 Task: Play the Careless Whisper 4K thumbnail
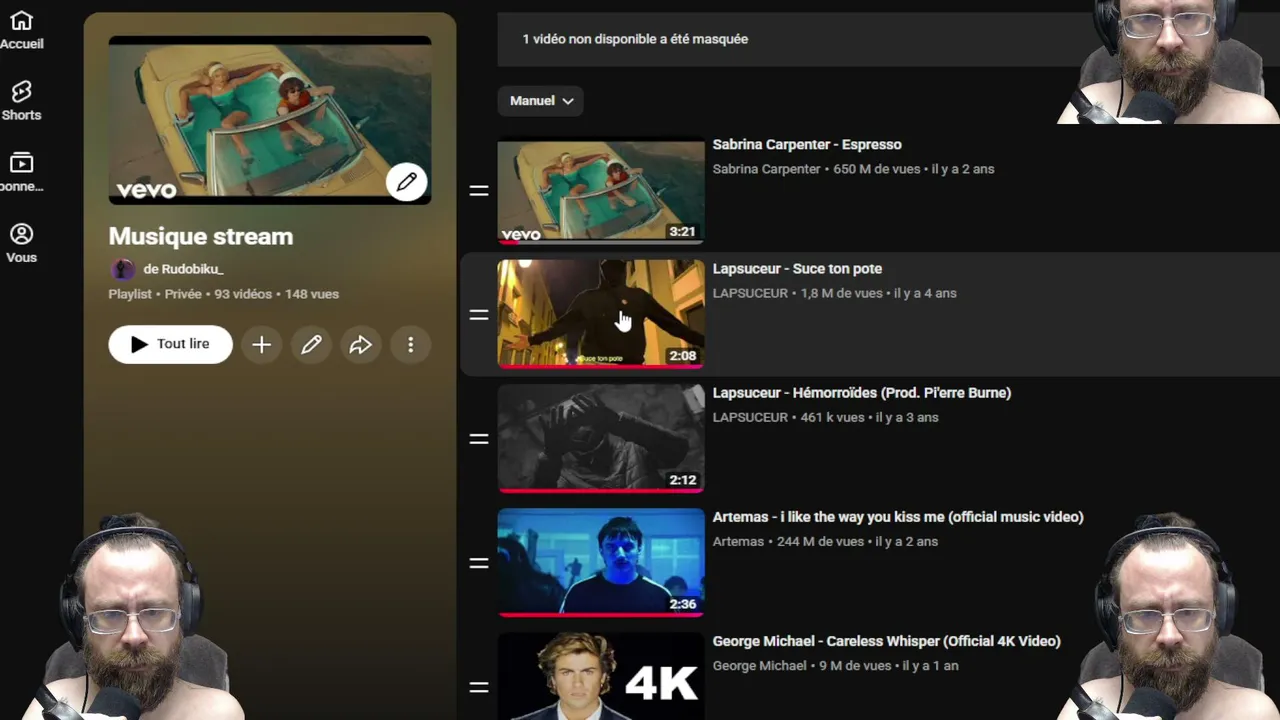601,677
